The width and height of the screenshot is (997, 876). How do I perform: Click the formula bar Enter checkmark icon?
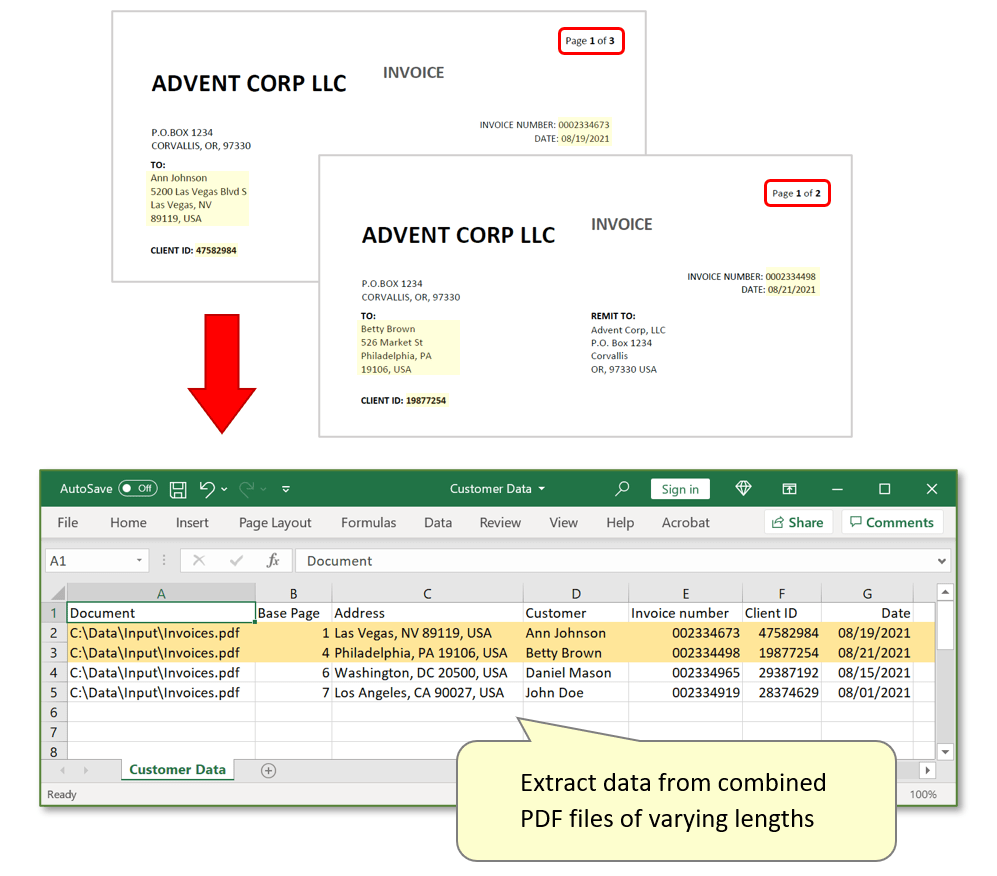[237, 560]
